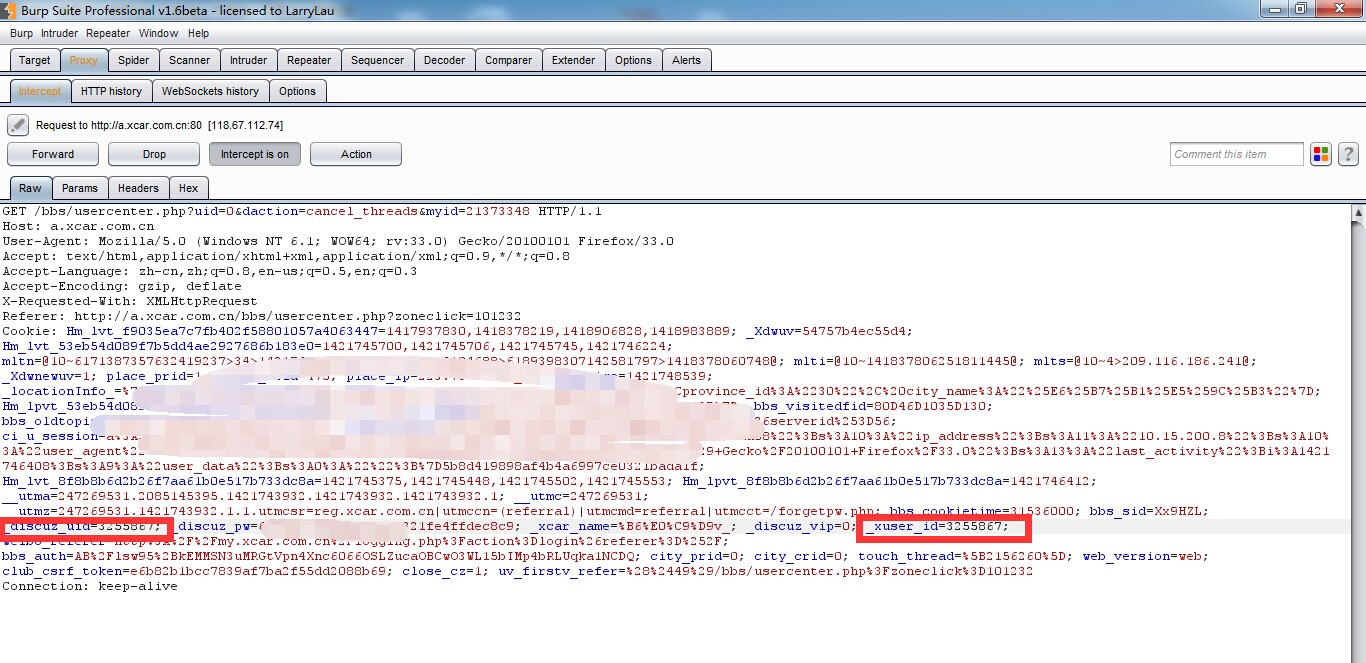Image resolution: width=1366 pixels, height=663 pixels.
Task: Open the Action menu button
Action: pos(356,154)
